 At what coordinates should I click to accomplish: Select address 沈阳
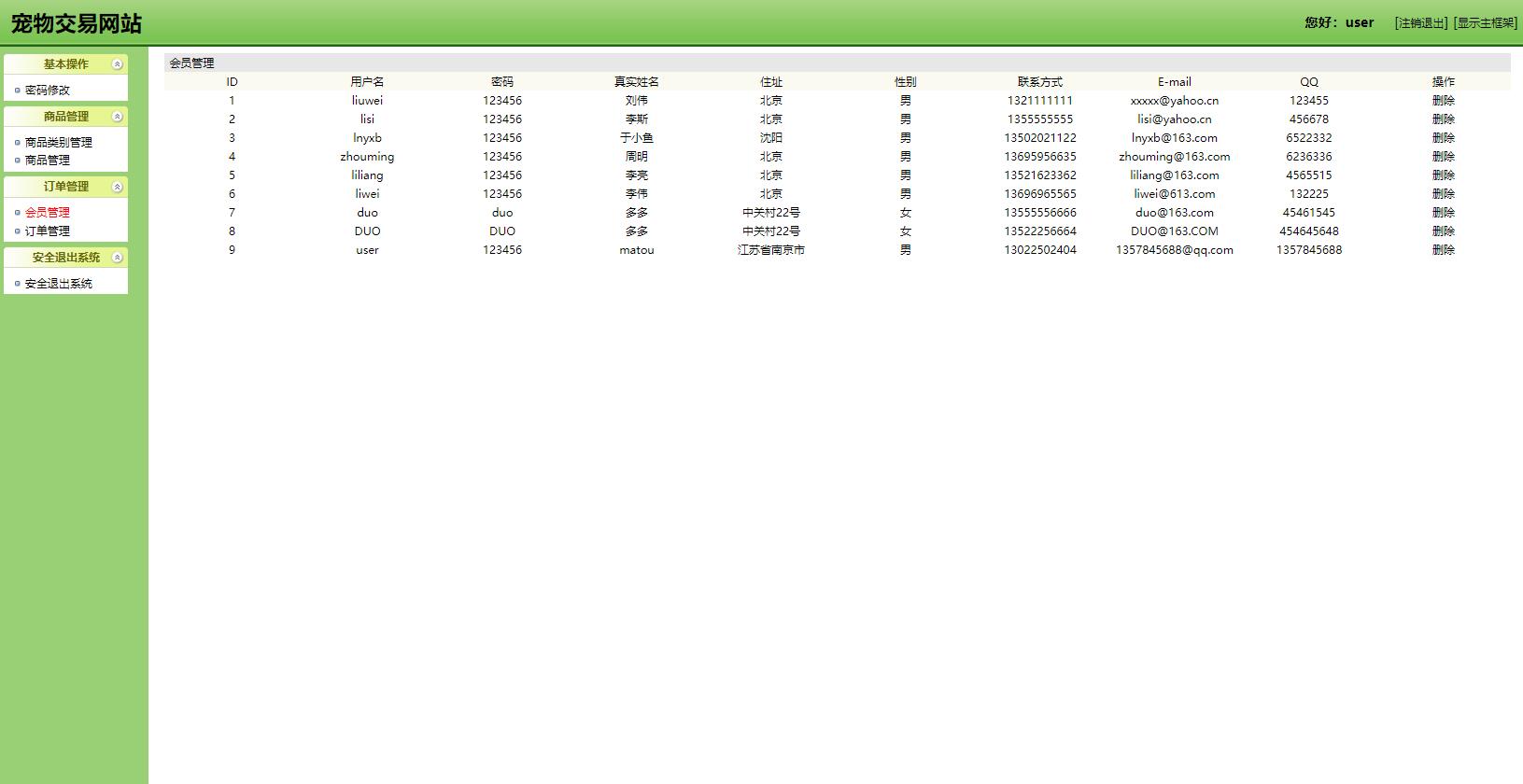pyautogui.click(x=771, y=138)
